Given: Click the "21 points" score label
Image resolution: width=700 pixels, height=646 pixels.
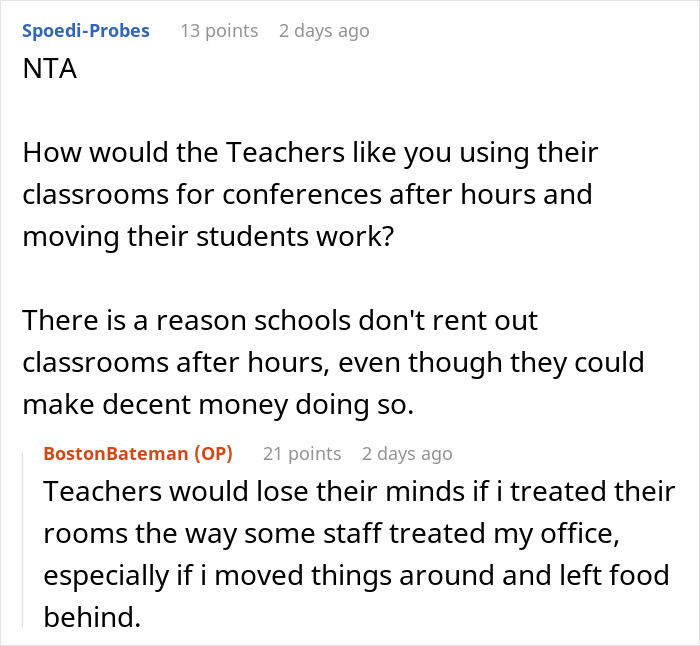Looking at the screenshot, I should 302,454.
